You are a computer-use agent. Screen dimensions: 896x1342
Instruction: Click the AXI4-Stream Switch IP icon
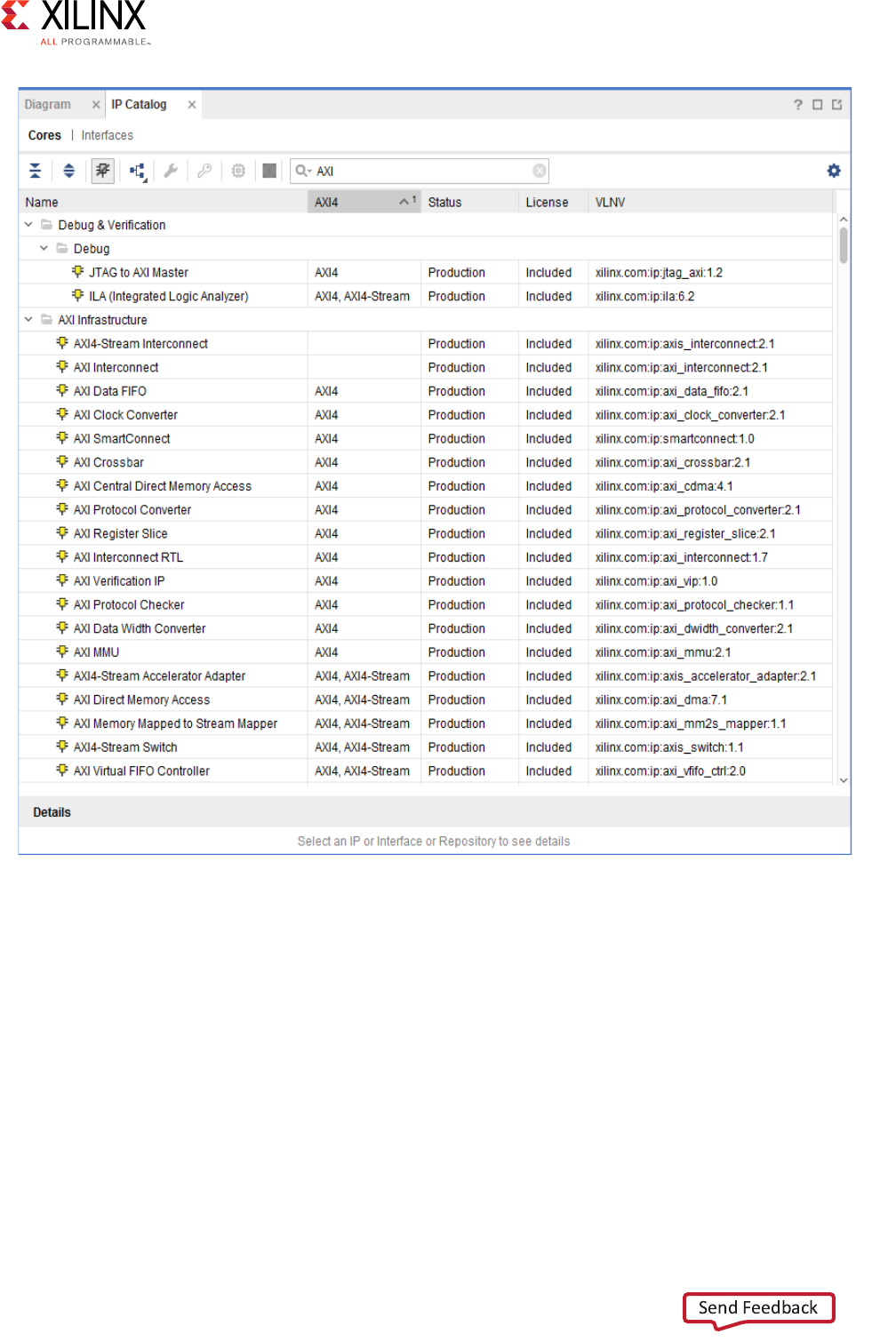point(62,746)
